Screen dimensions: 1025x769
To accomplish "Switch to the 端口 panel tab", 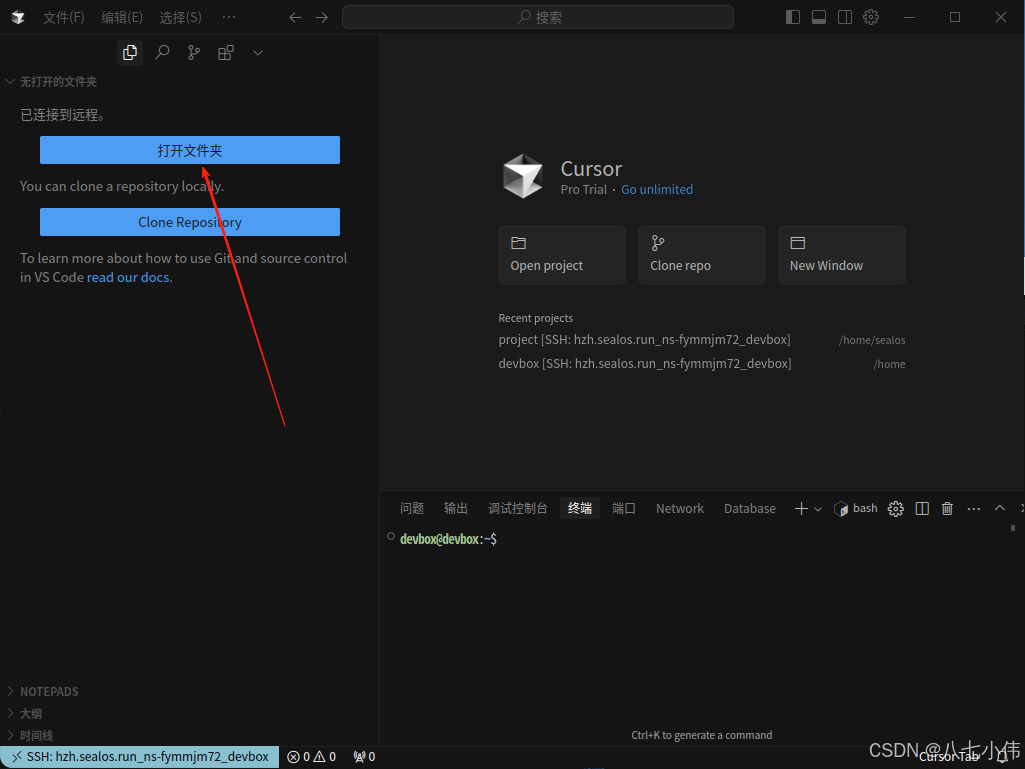I will [x=624, y=509].
